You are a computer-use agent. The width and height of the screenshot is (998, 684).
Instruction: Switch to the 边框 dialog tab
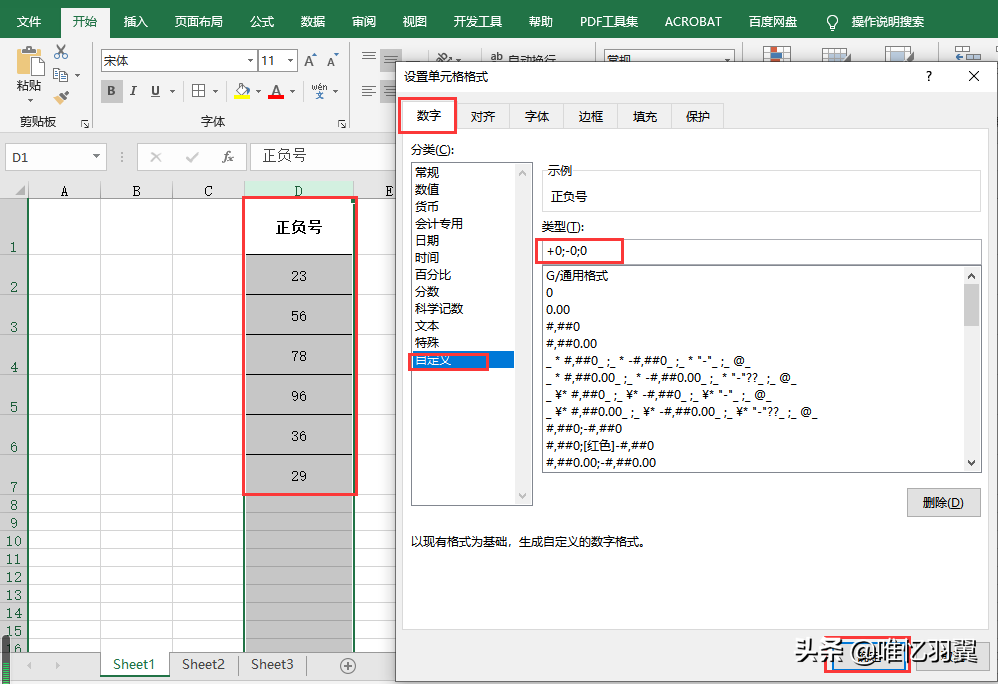(591, 116)
